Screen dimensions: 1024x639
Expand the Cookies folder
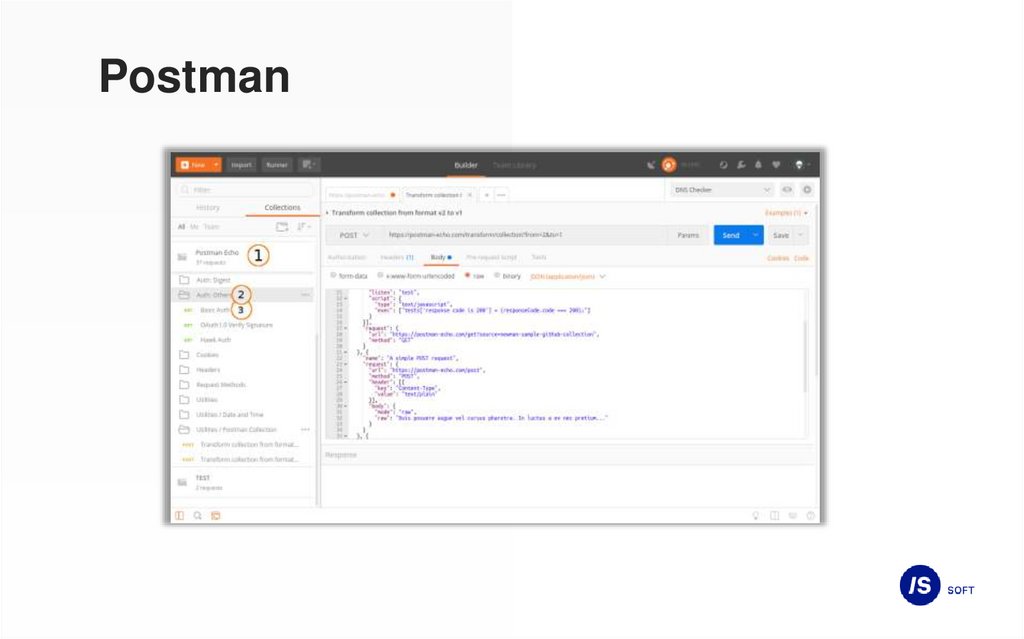pos(242,355)
